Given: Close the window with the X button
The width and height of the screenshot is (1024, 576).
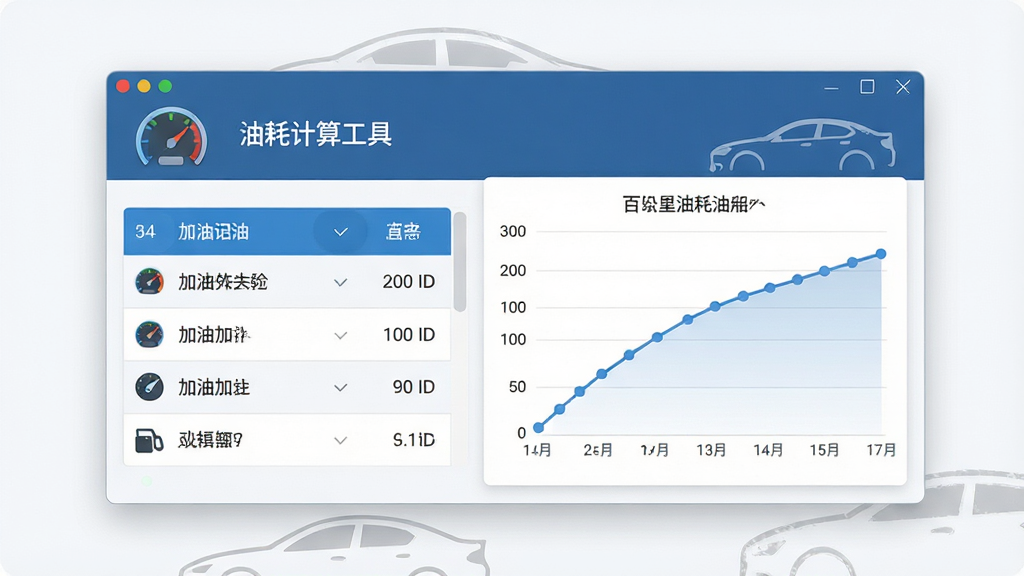Looking at the screenshot, I should pos(903,87).
